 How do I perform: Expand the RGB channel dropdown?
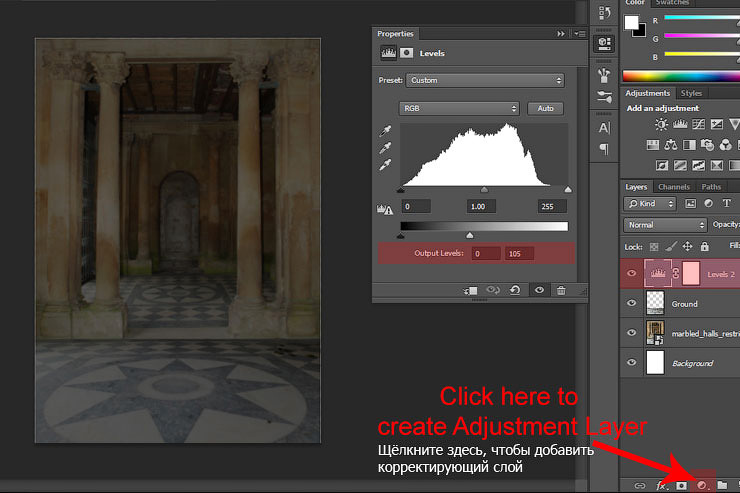(460, 108)
